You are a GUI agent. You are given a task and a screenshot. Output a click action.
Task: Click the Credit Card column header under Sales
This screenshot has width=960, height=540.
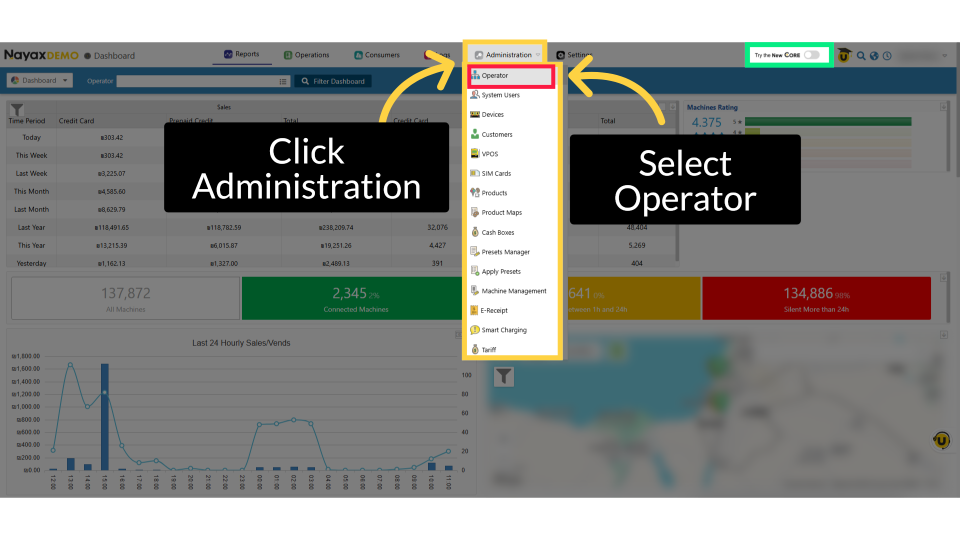(77, 121)
